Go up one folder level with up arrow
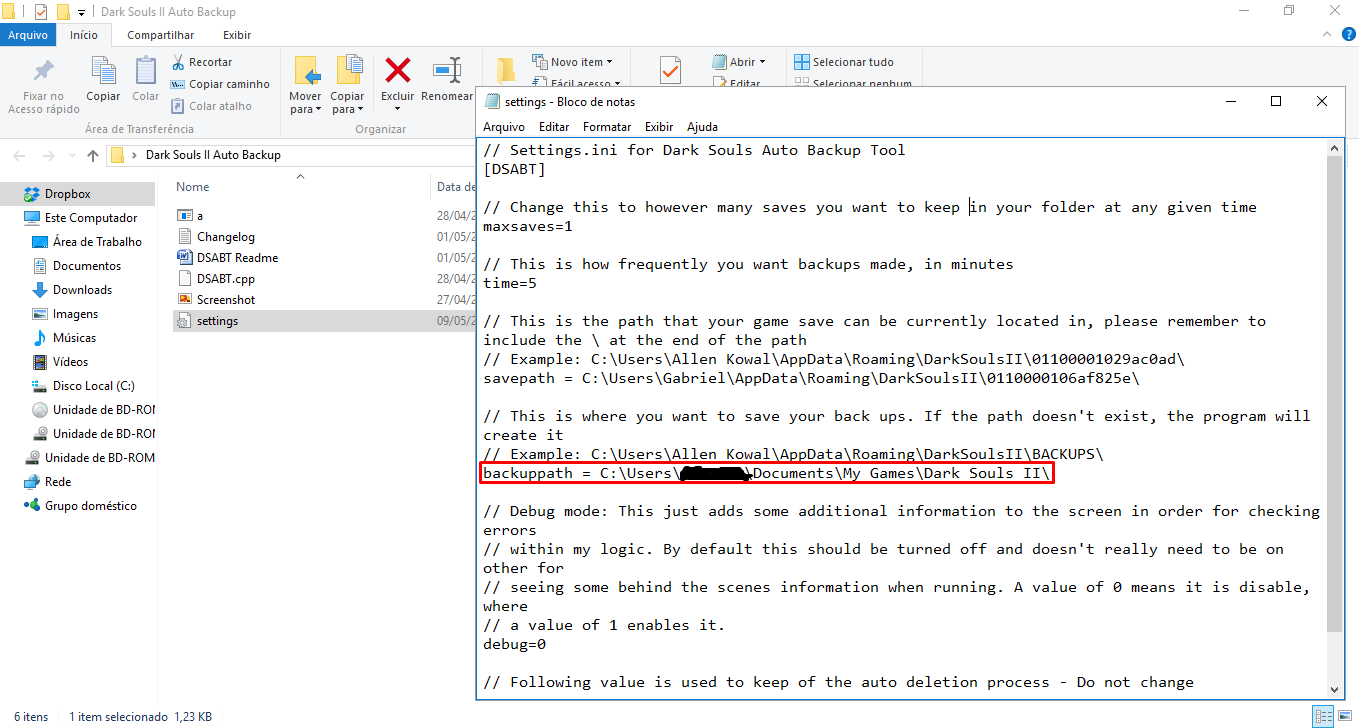This screenshot has width=1359, height=728. [x=93, y=155]
